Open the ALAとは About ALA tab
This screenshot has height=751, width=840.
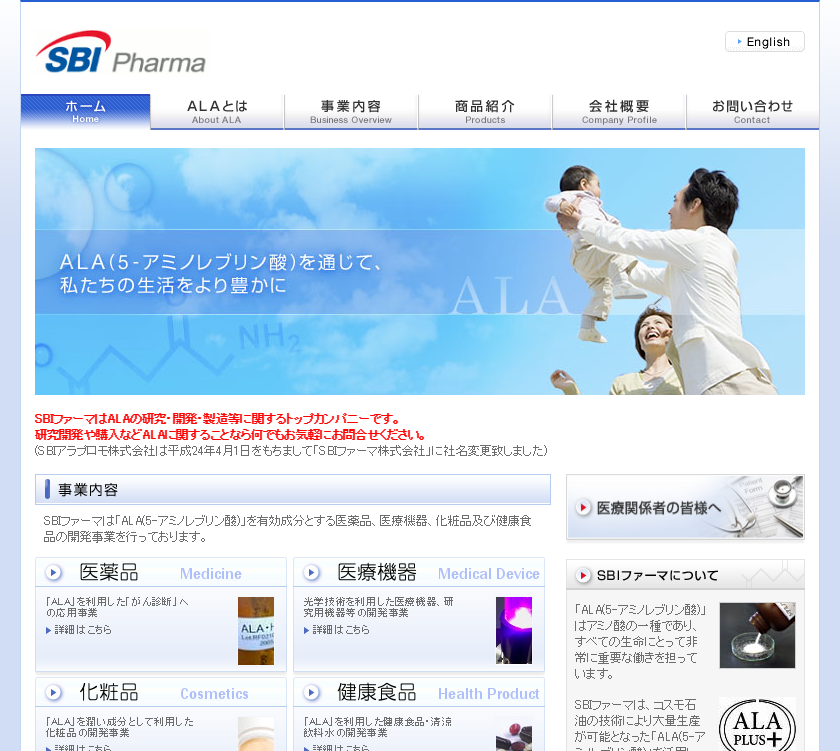[x=217, y=111]
